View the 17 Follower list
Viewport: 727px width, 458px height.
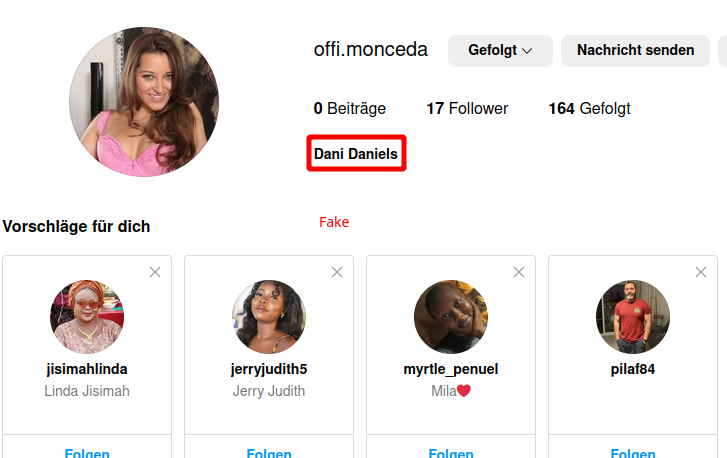pyautogui.click(x=467, y=108)
